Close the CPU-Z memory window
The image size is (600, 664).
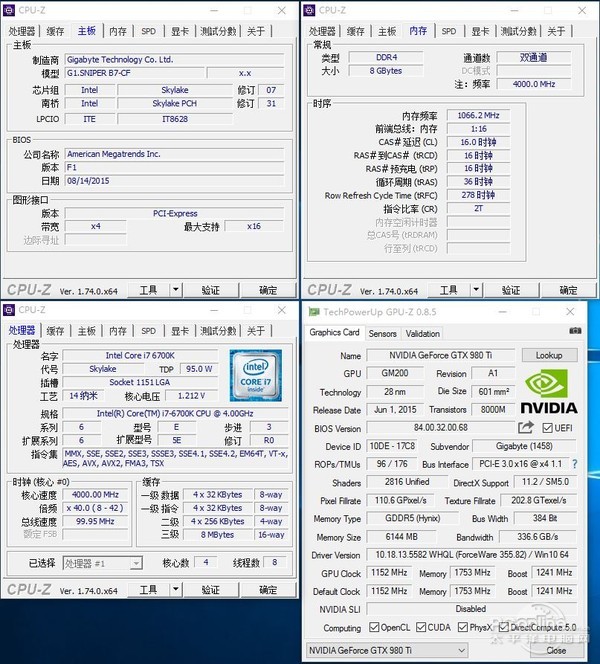(x=582, y=10)
